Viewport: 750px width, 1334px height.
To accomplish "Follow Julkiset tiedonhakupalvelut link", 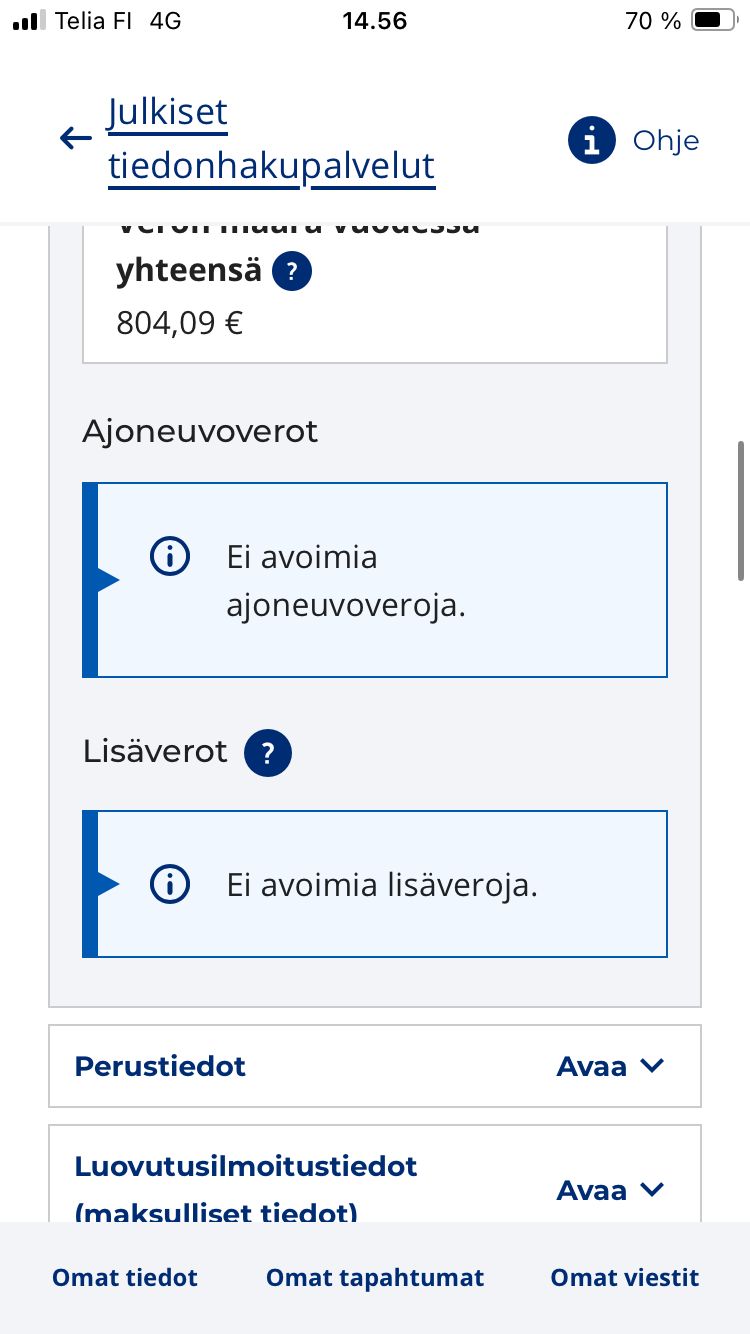I will click(x=272, y=140).
